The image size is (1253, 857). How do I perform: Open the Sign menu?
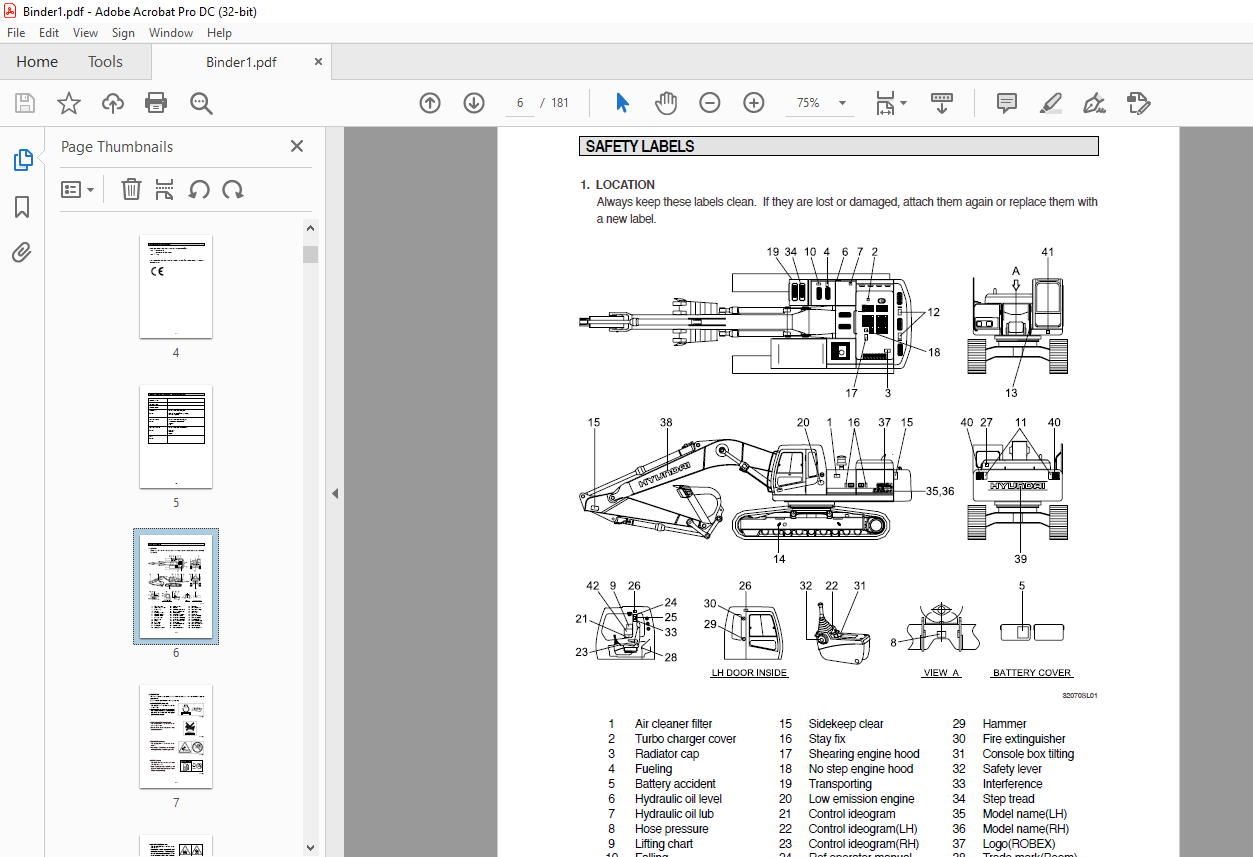[x=123, y=33]
